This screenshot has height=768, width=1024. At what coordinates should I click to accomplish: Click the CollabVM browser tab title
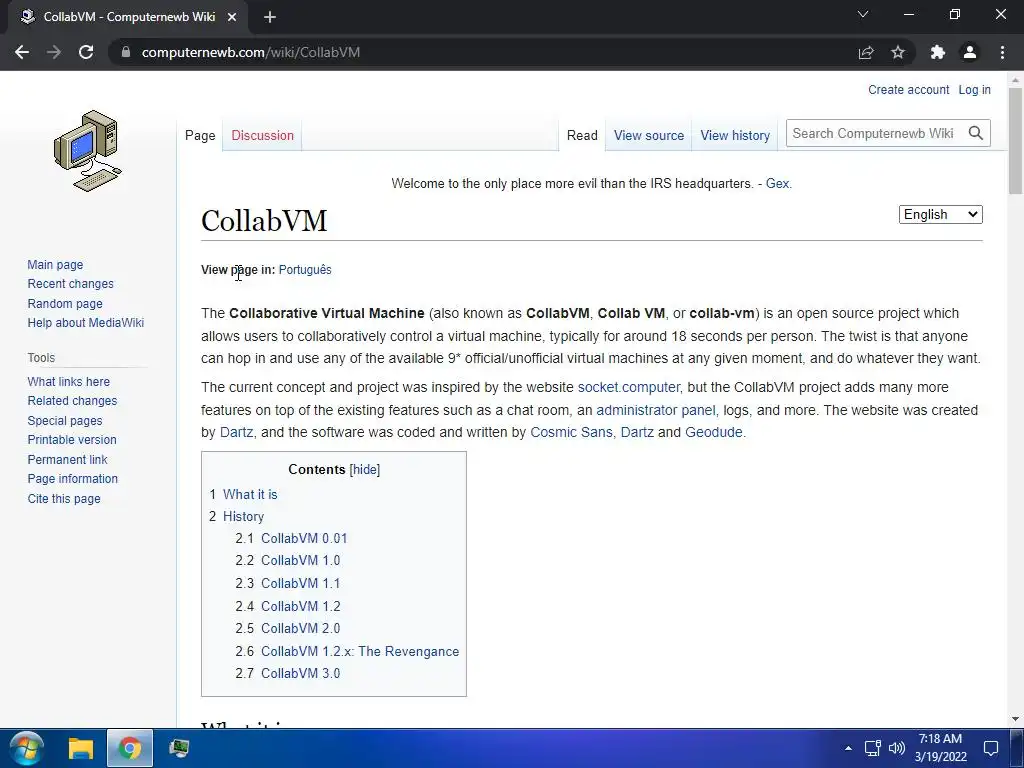point(129,17)
